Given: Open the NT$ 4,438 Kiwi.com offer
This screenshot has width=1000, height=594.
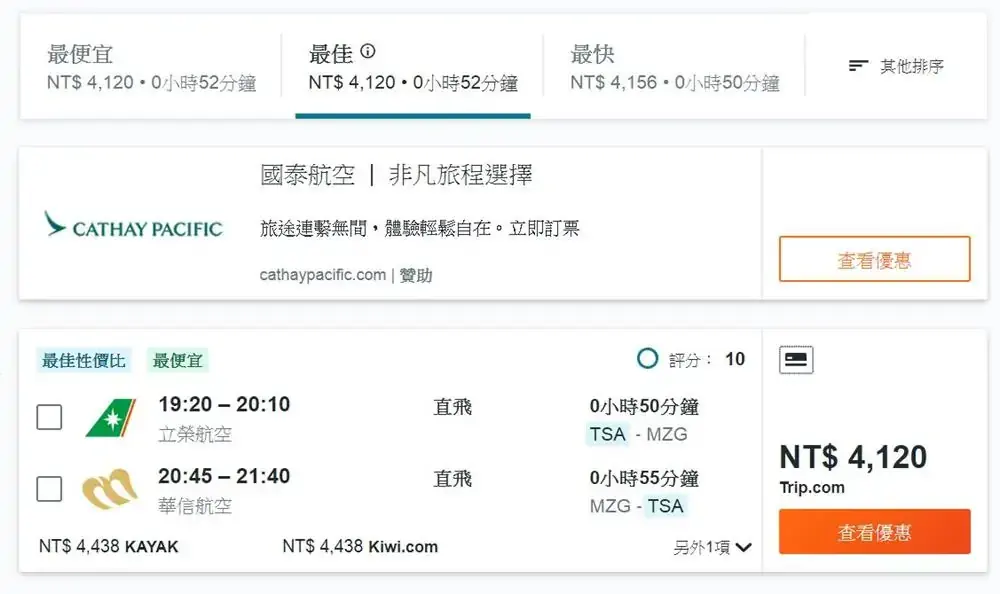Looking at the screenshot, I should [360, 547].
